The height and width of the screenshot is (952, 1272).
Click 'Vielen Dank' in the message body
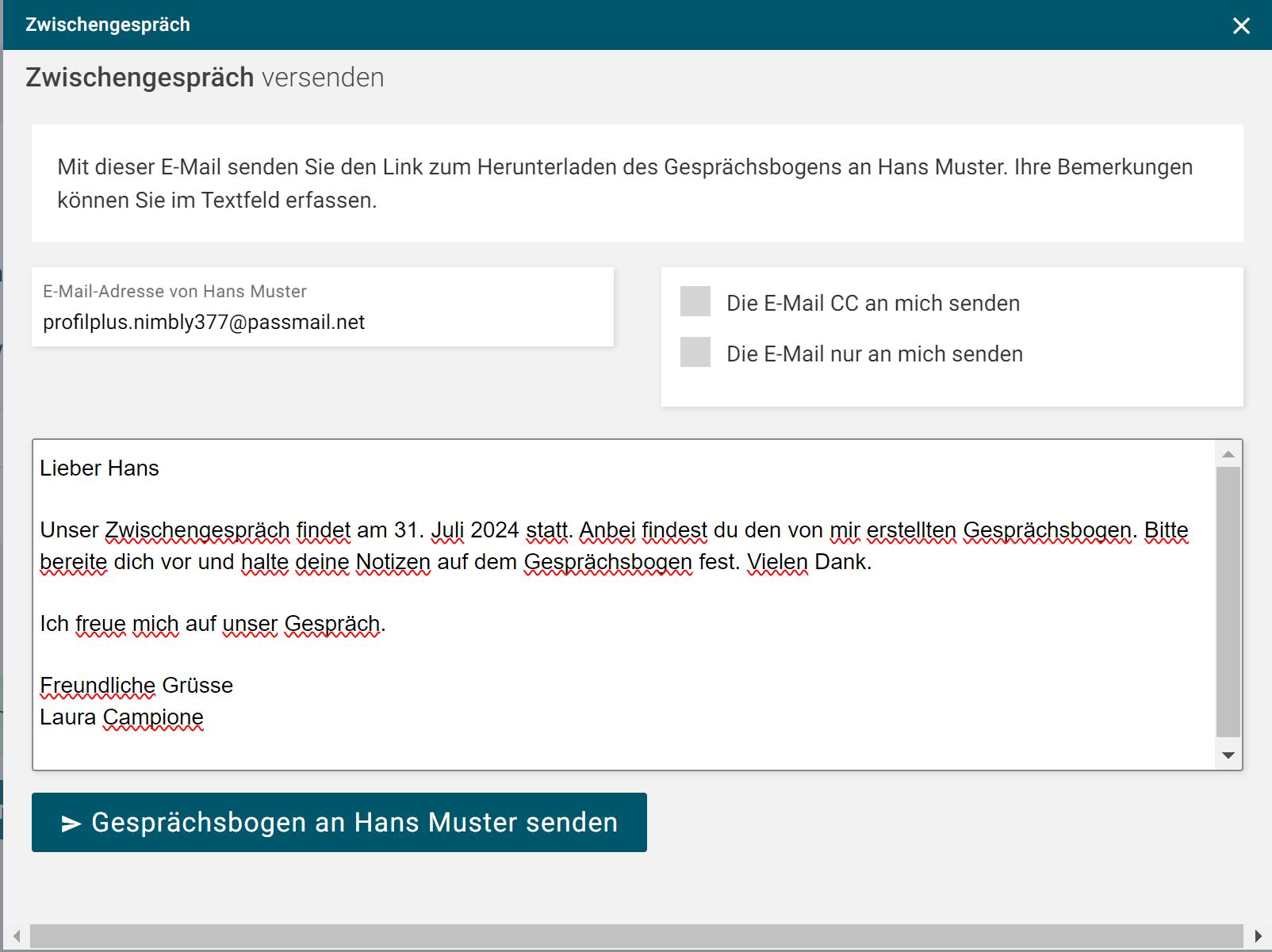tap(808, 562)
